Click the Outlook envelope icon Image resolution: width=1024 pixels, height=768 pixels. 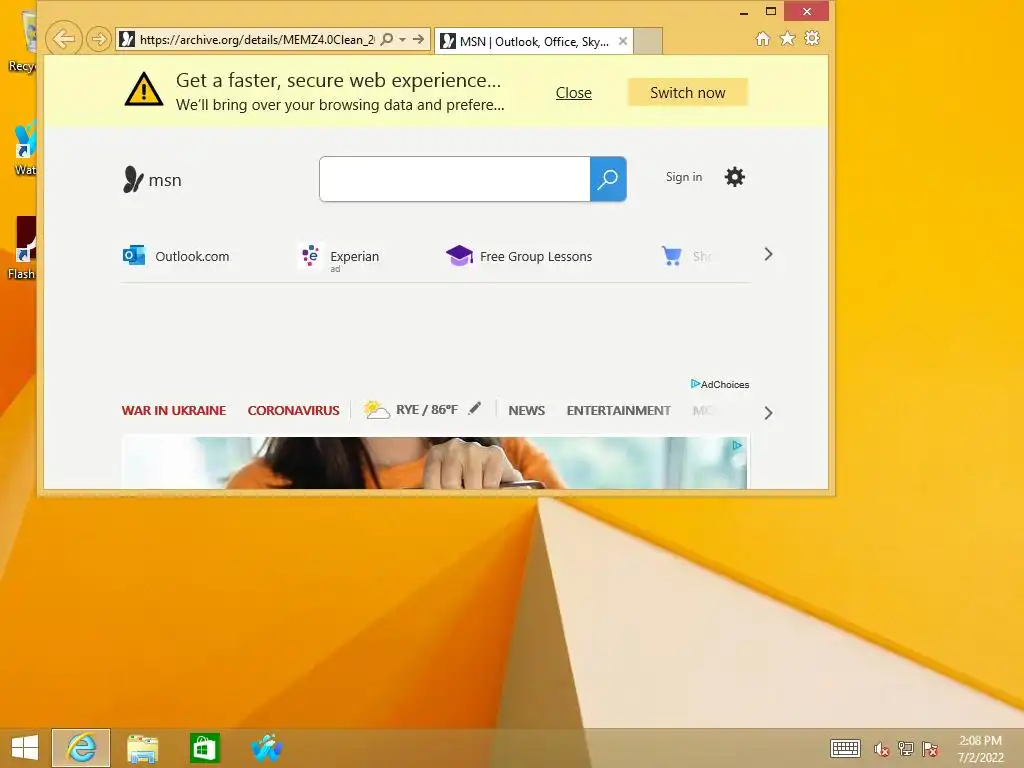click(x=134, y=255)
